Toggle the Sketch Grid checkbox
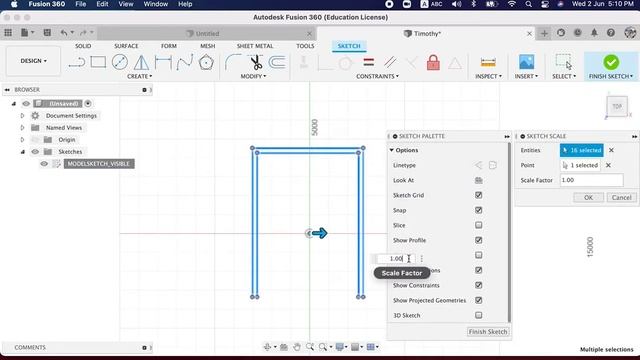This screenshot has height=360, width=640. point(478,195)
